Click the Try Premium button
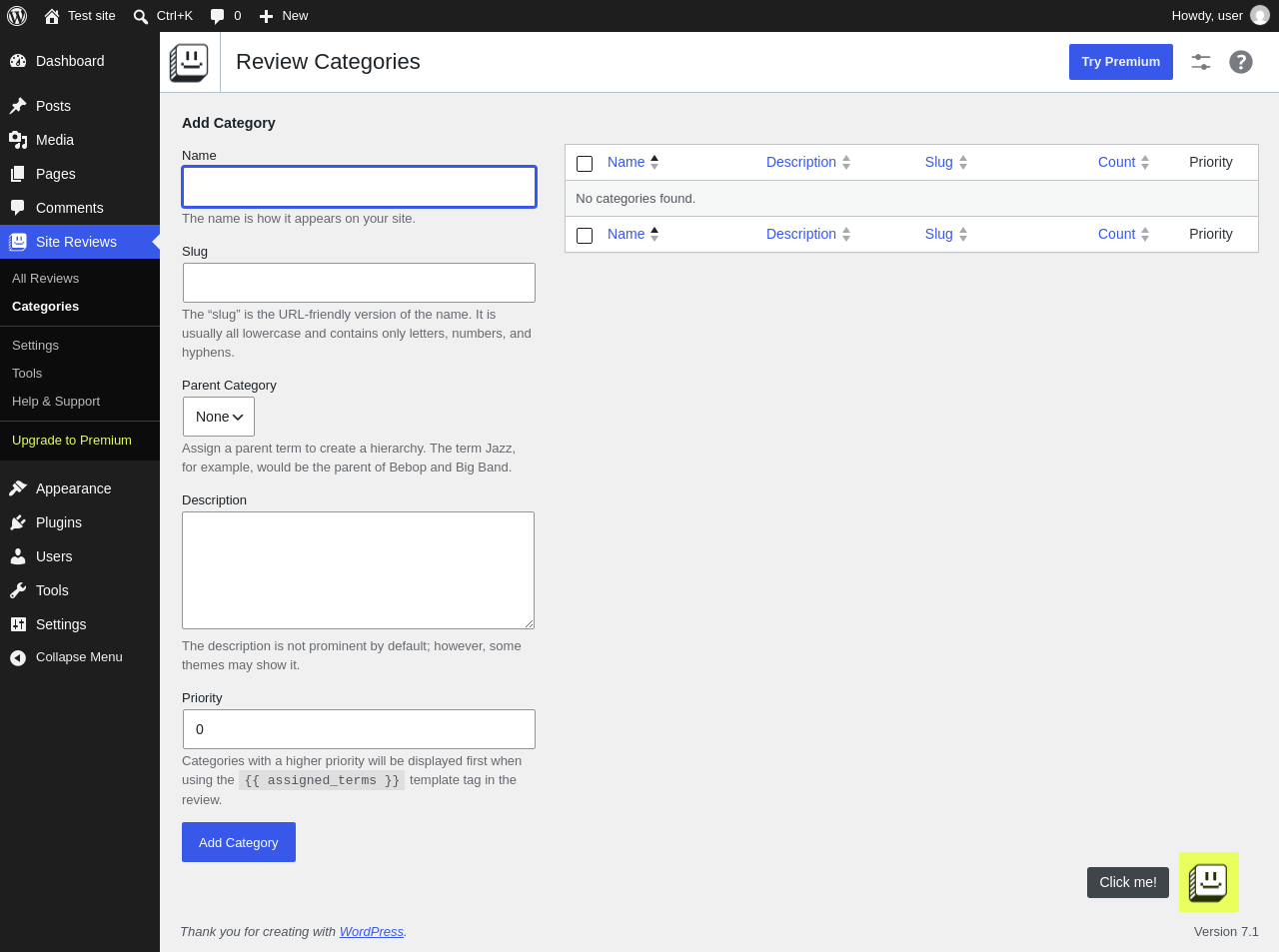The height and width of the screenshot is (952, 1279). [x=1121, y=62]
